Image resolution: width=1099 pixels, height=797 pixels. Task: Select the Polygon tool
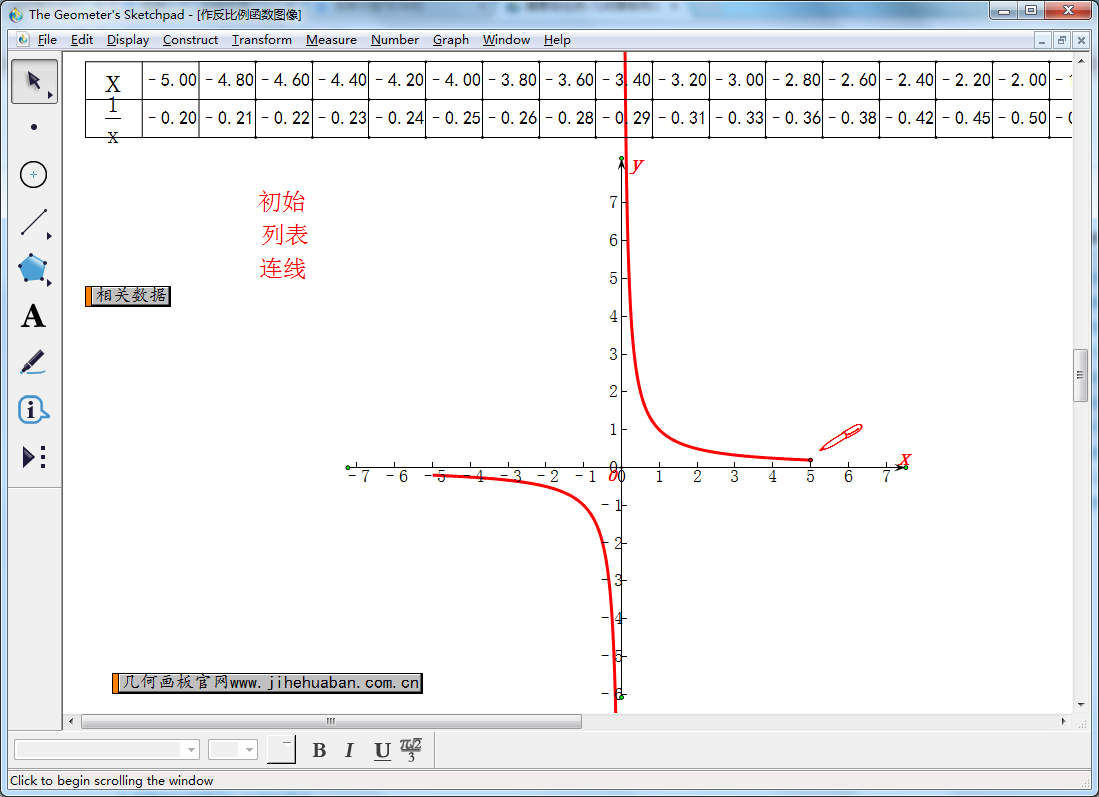pyautogui.click(x=34, y=268)
